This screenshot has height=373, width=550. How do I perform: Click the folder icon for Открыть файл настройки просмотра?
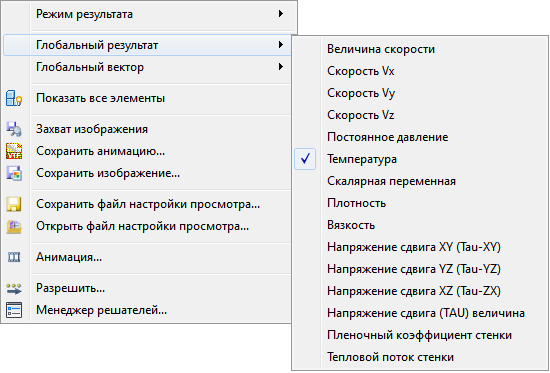tap(14, 226)
